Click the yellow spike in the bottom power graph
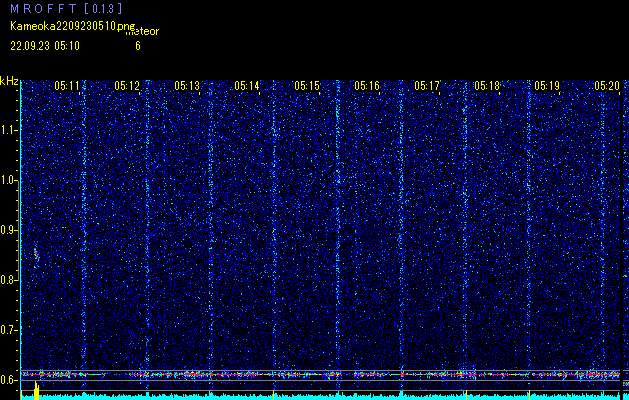 tap(37, 391)
